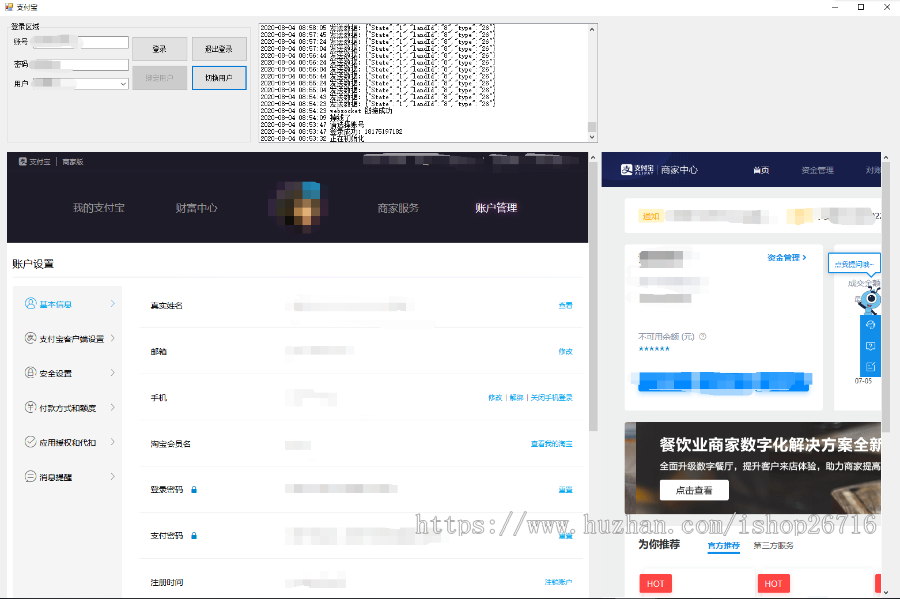Click the blue ant mascot assistant
This screenshot has width=900, height=599.
tap(869, 300)
